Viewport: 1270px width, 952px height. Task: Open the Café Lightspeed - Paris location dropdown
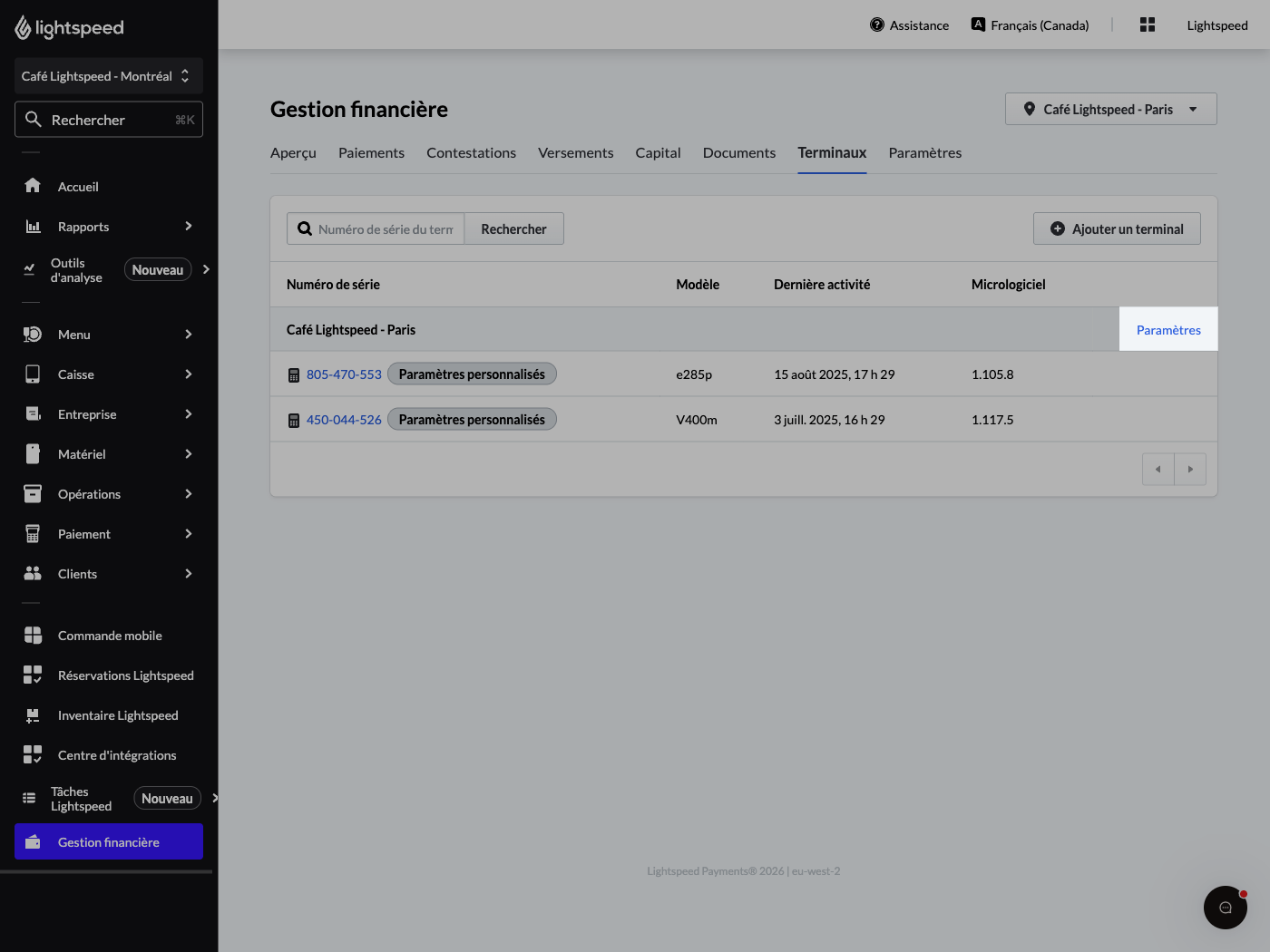(x=1111, y=109)
